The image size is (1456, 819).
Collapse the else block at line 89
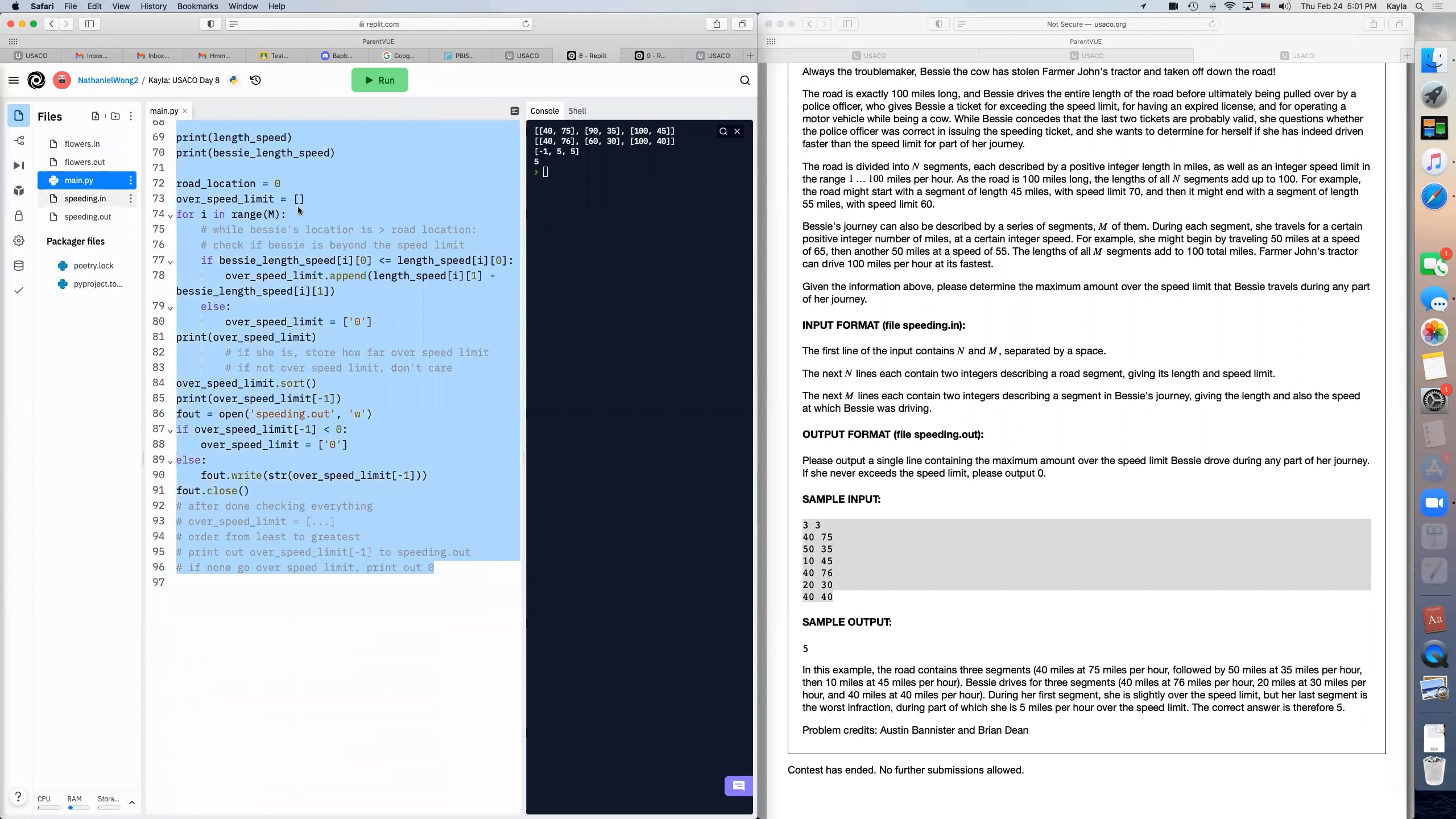(x=170, y=462)
